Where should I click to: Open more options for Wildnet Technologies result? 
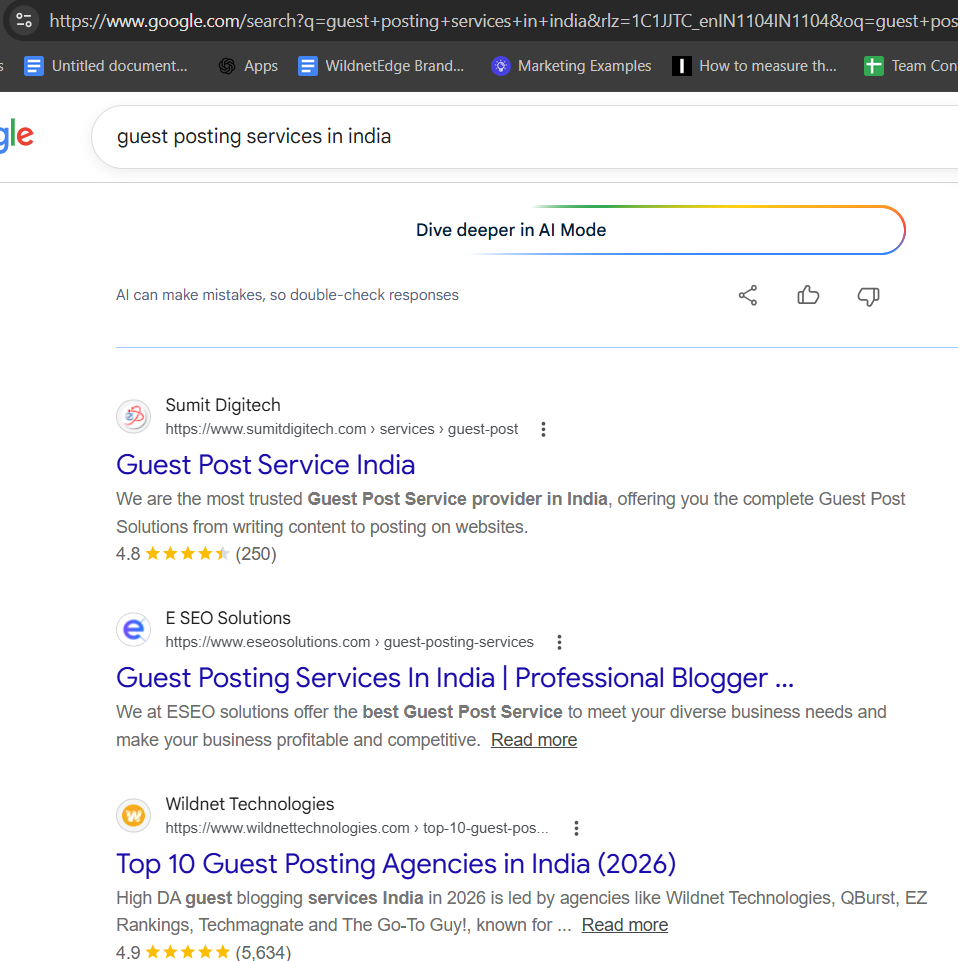576,829
